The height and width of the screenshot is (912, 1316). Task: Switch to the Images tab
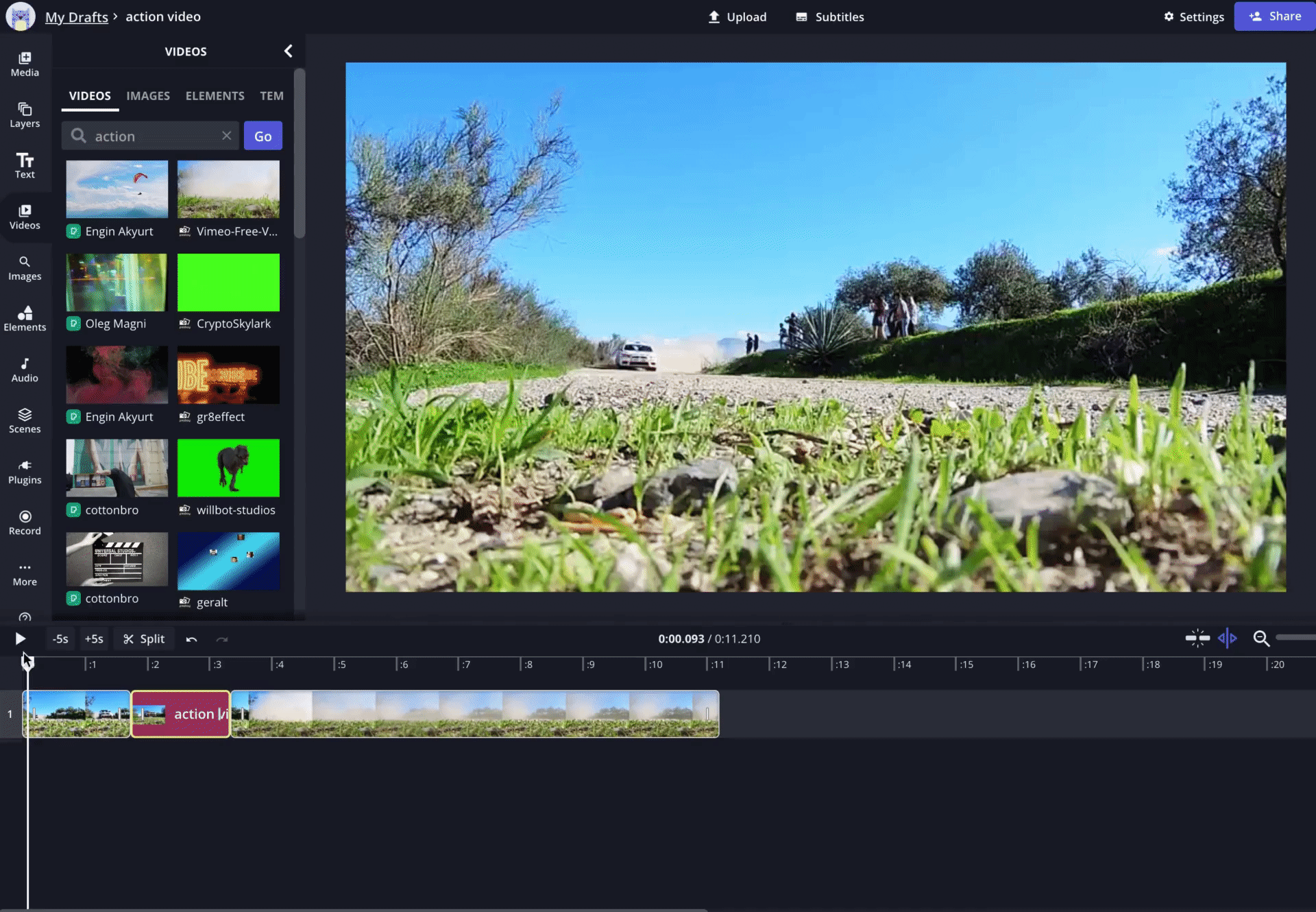148,96
